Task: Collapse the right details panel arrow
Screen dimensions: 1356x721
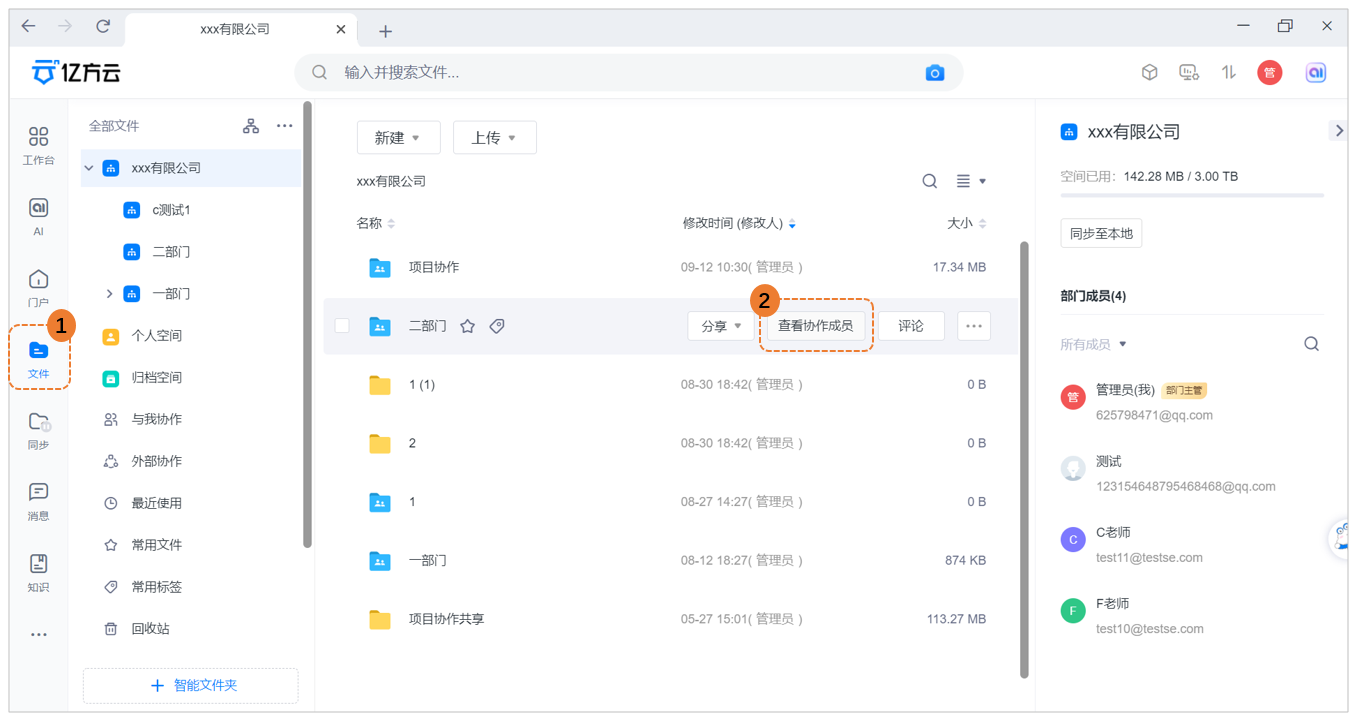Action: (x=1338, y=131)
